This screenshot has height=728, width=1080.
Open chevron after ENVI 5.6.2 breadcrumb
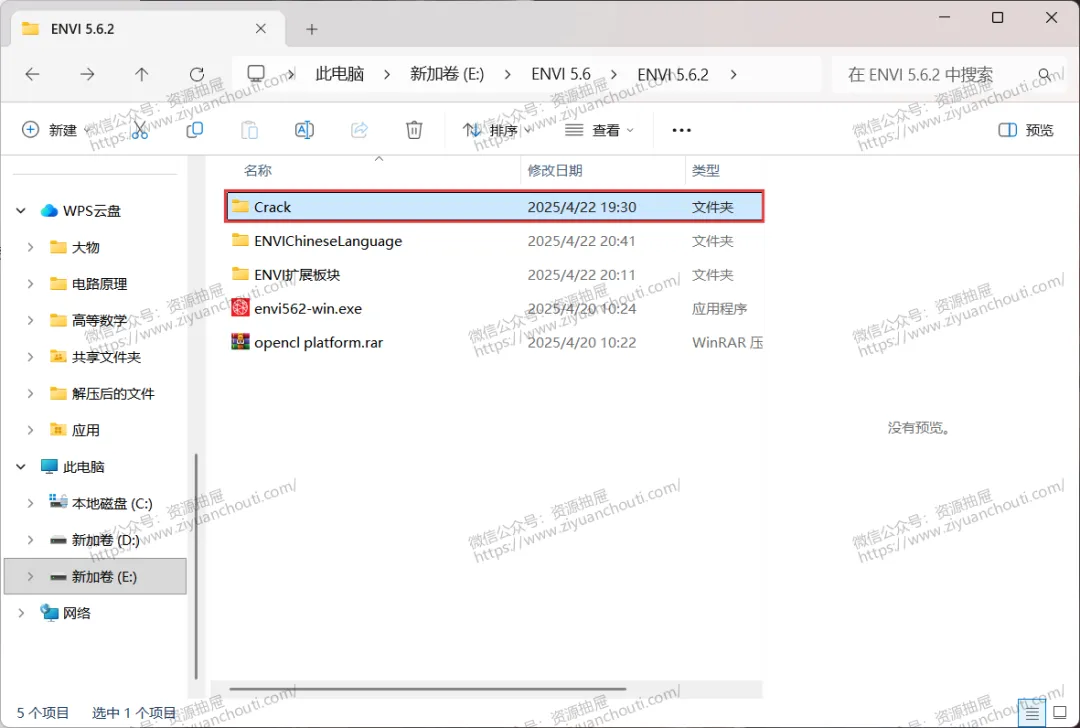pyautogui.click(x=733, y=74)
